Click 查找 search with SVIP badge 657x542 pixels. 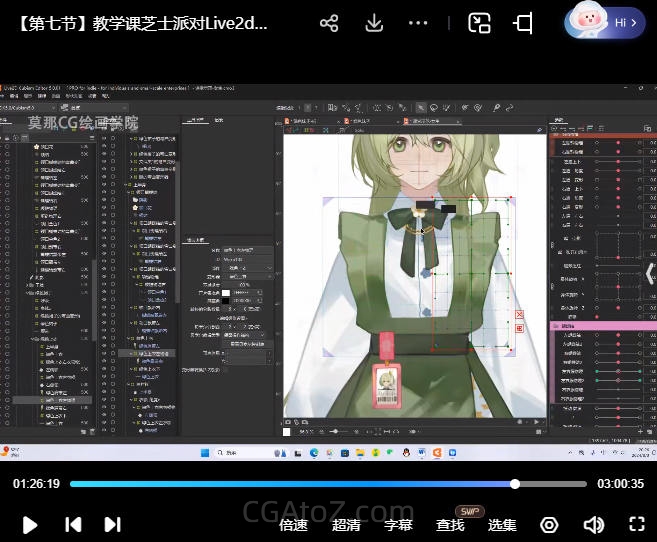click(x=451, y=525)
